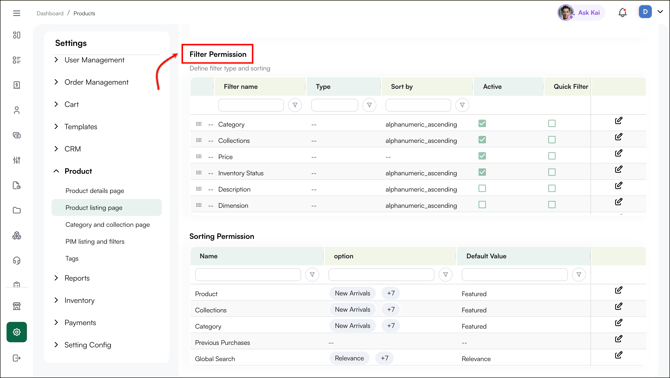Click filter funnel for sorting Name column
The width and height of the screenshot is (670, 378).
point(312,275)
